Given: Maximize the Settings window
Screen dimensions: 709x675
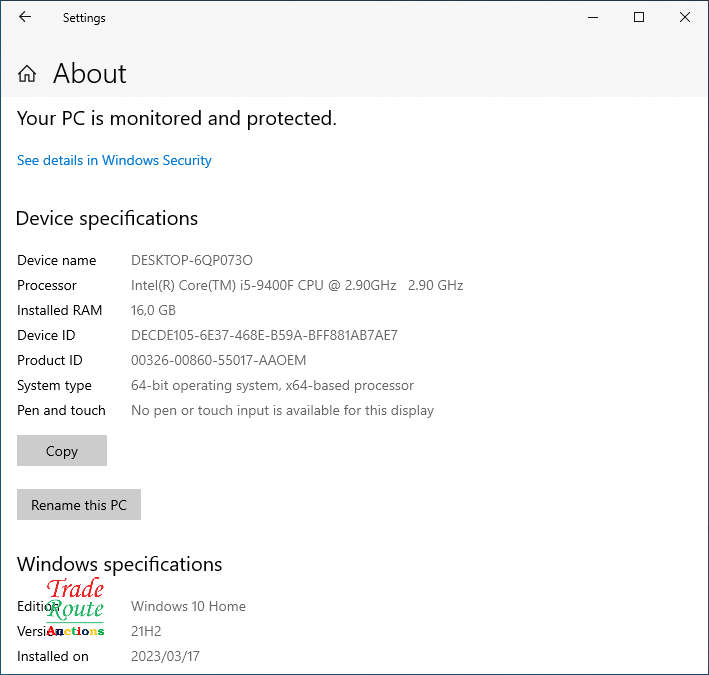Looking at the screenshot, I should (x=639, y=17).
